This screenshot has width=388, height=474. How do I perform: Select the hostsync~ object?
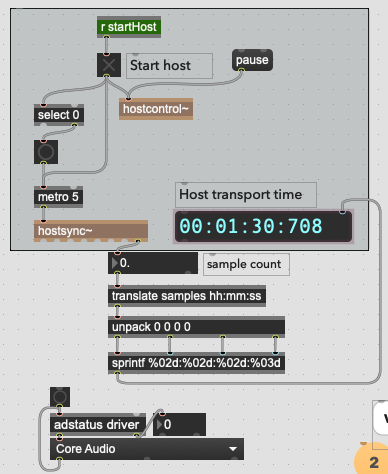(x=91, y=231)
